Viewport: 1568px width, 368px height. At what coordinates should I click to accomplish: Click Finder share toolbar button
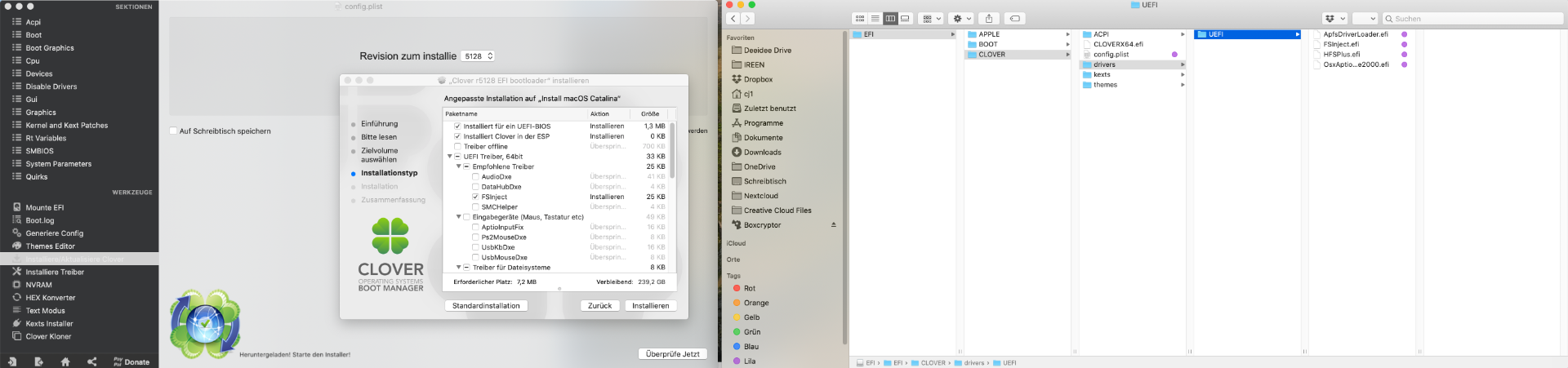(989, 18)
